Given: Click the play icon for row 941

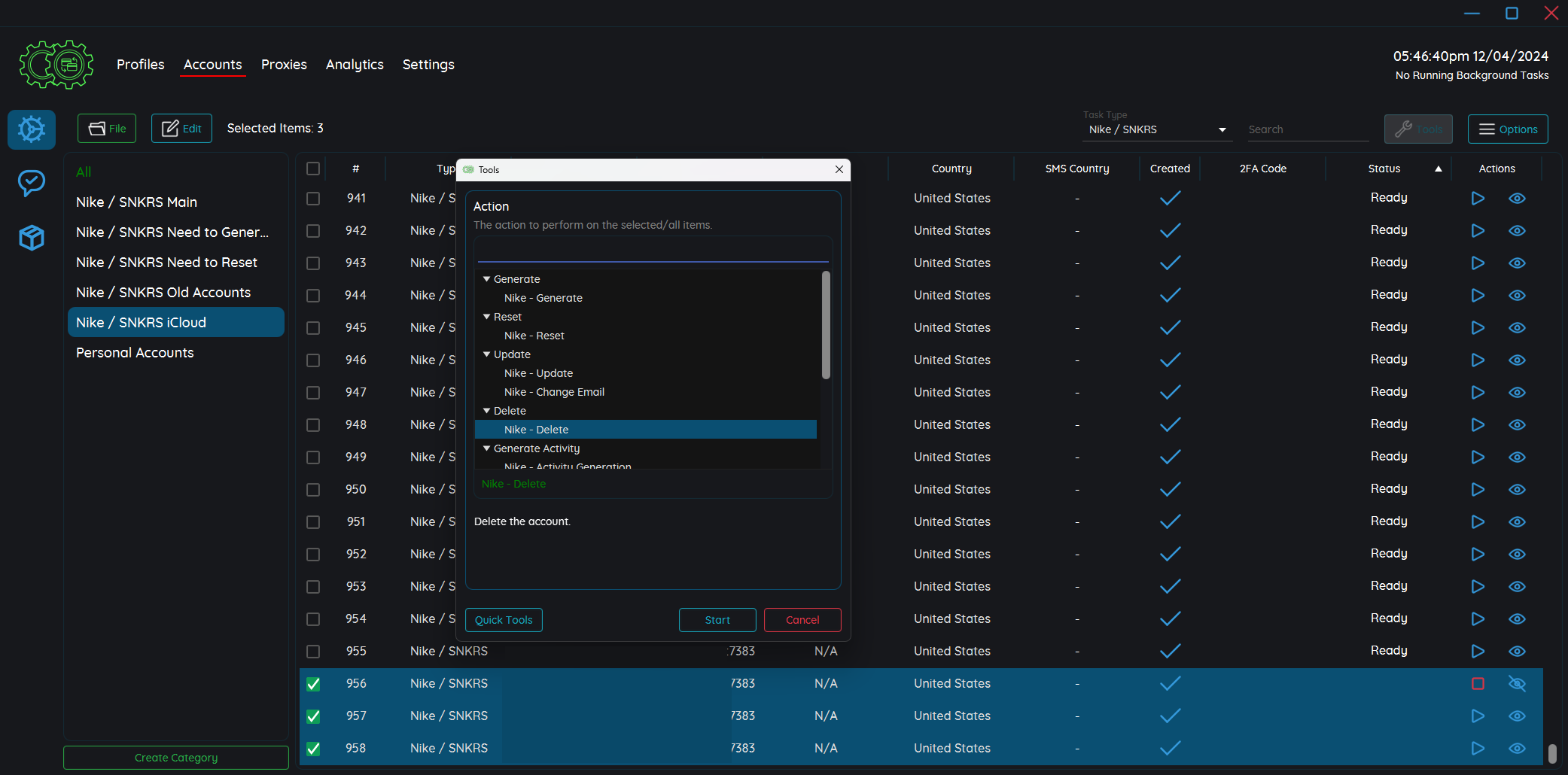Looking at the screenshot, I should (x=1478, y=199).
